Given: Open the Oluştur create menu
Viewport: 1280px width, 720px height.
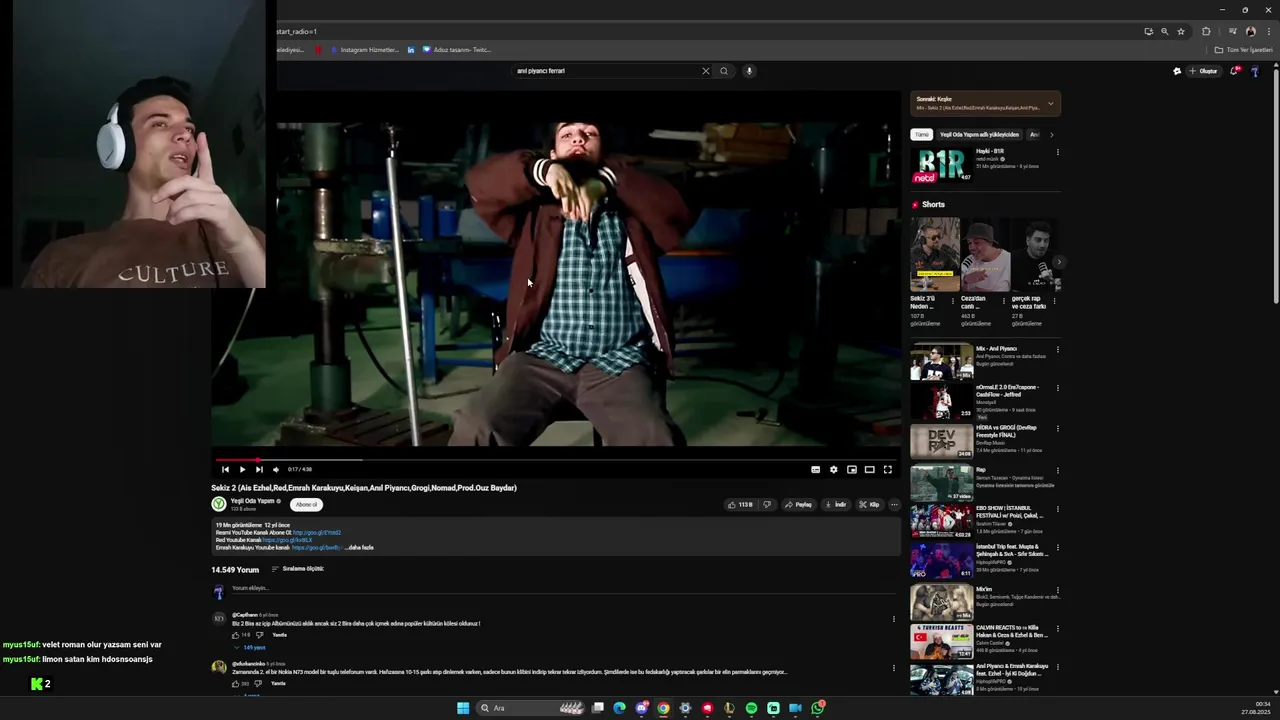Looking at the screenshot, I should click(x=1204, y=71).
